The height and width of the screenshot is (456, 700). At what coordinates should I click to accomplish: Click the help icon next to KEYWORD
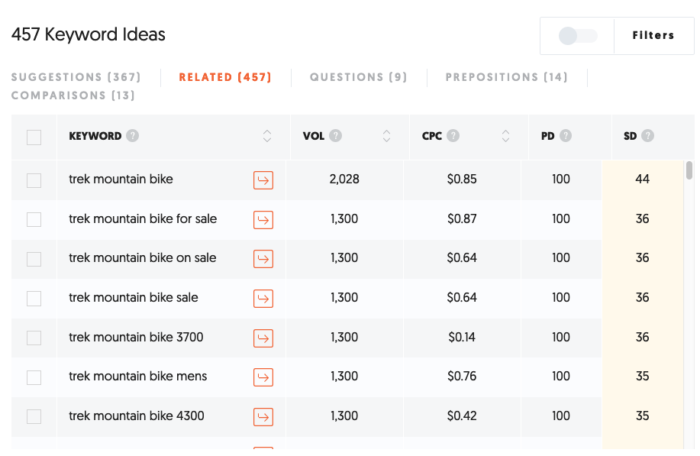tap(133, 137)
